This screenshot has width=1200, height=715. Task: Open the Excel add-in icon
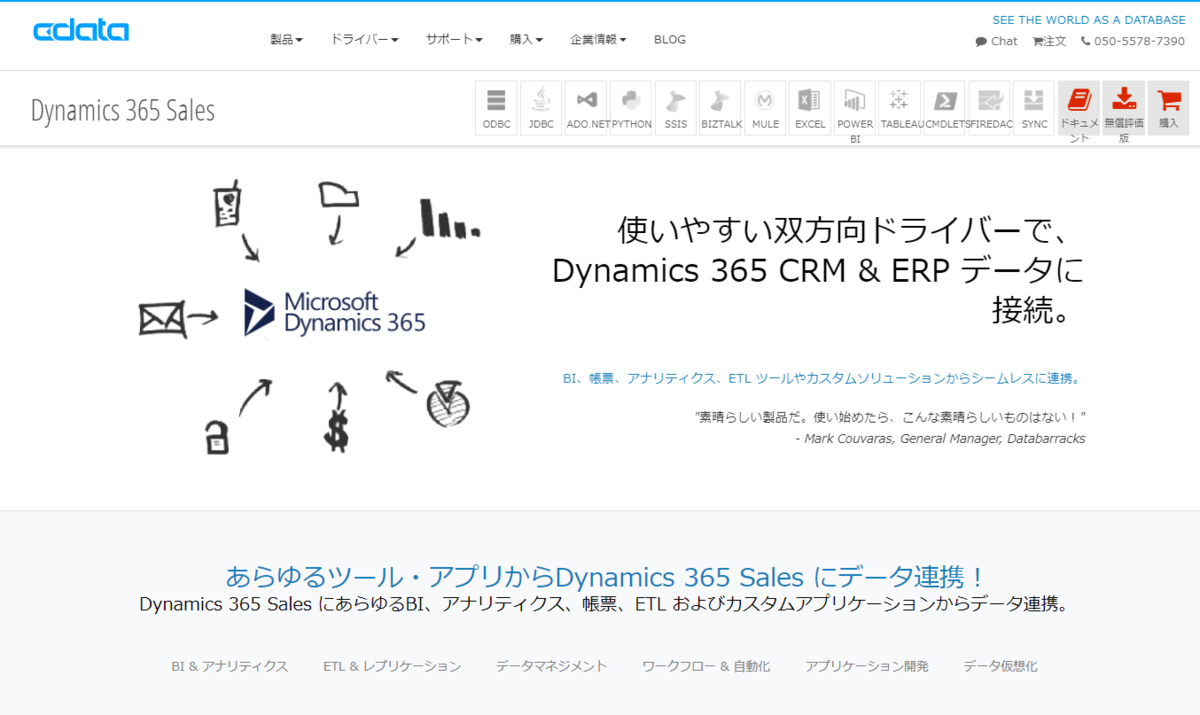pos(810,108)
